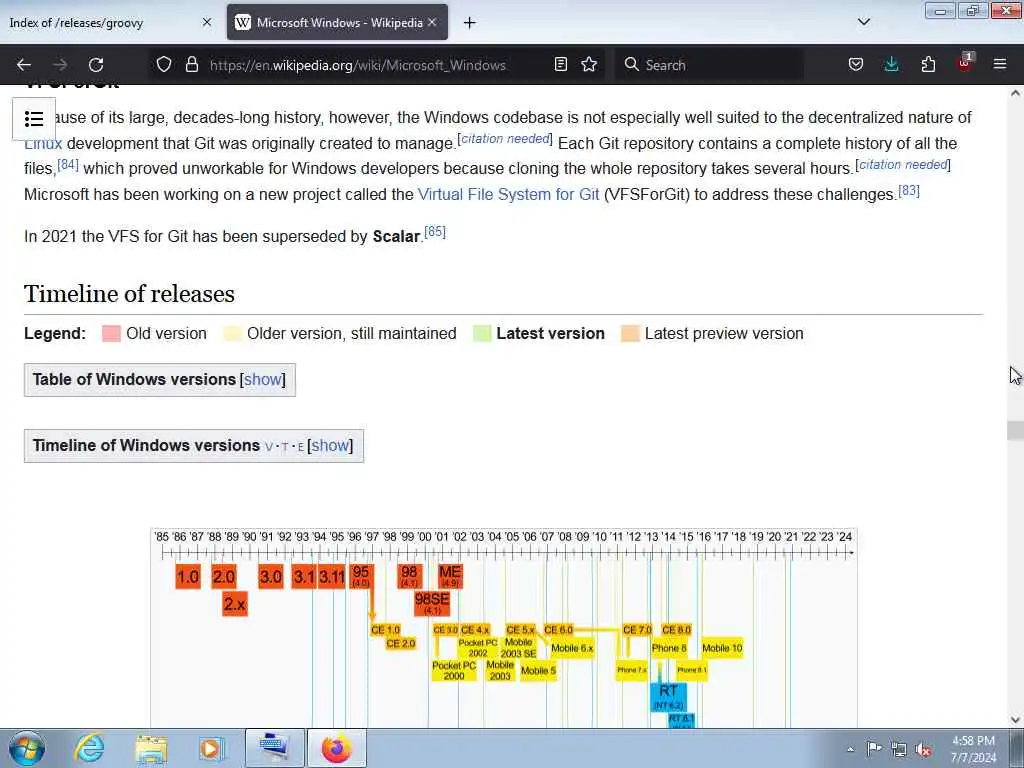
Task: Expand the list all tabs dropdown
Action: 864,22
